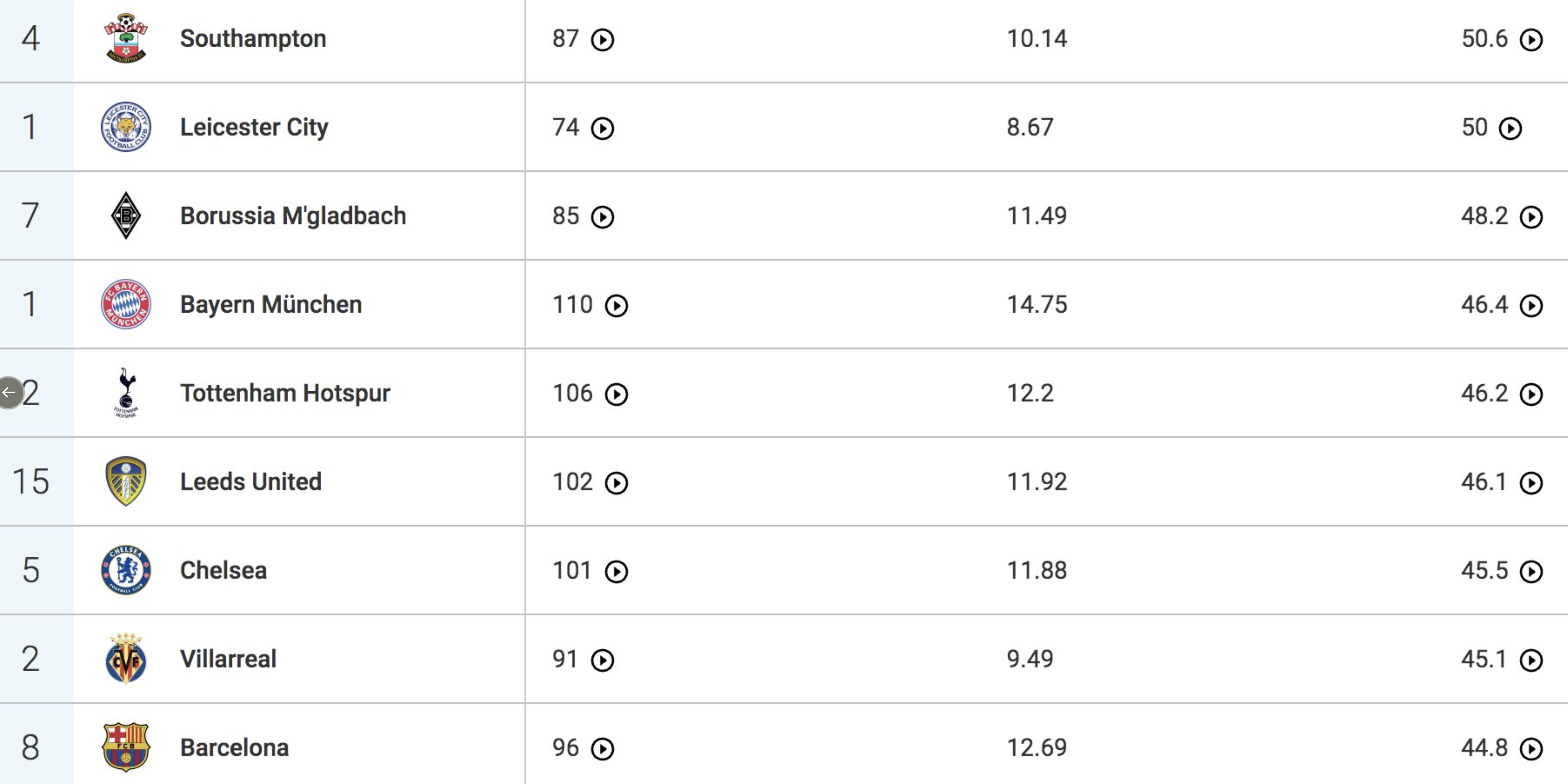Click the Leeds United shield badge
The height and width of the screenshot is (784, 1568).
pos(126,481)
